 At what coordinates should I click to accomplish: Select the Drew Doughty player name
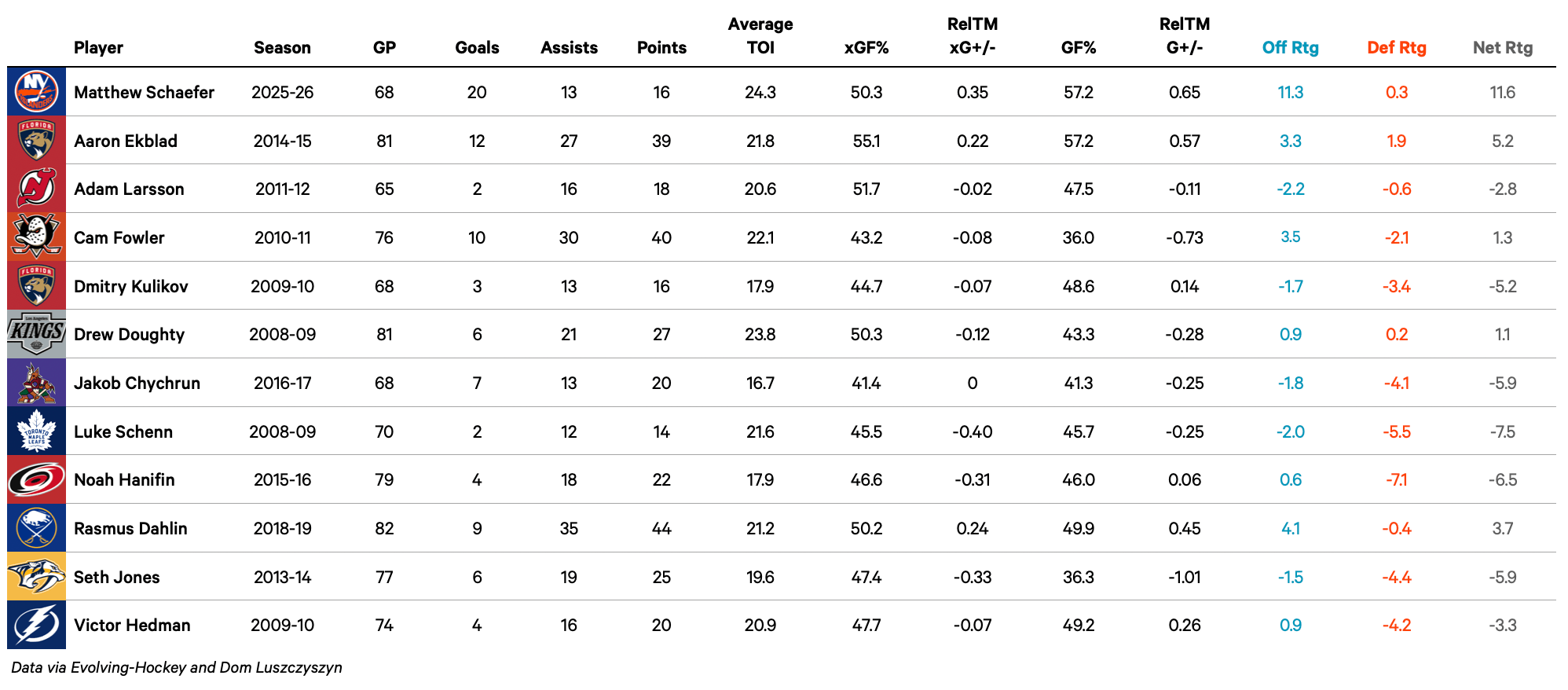(129, 335)
